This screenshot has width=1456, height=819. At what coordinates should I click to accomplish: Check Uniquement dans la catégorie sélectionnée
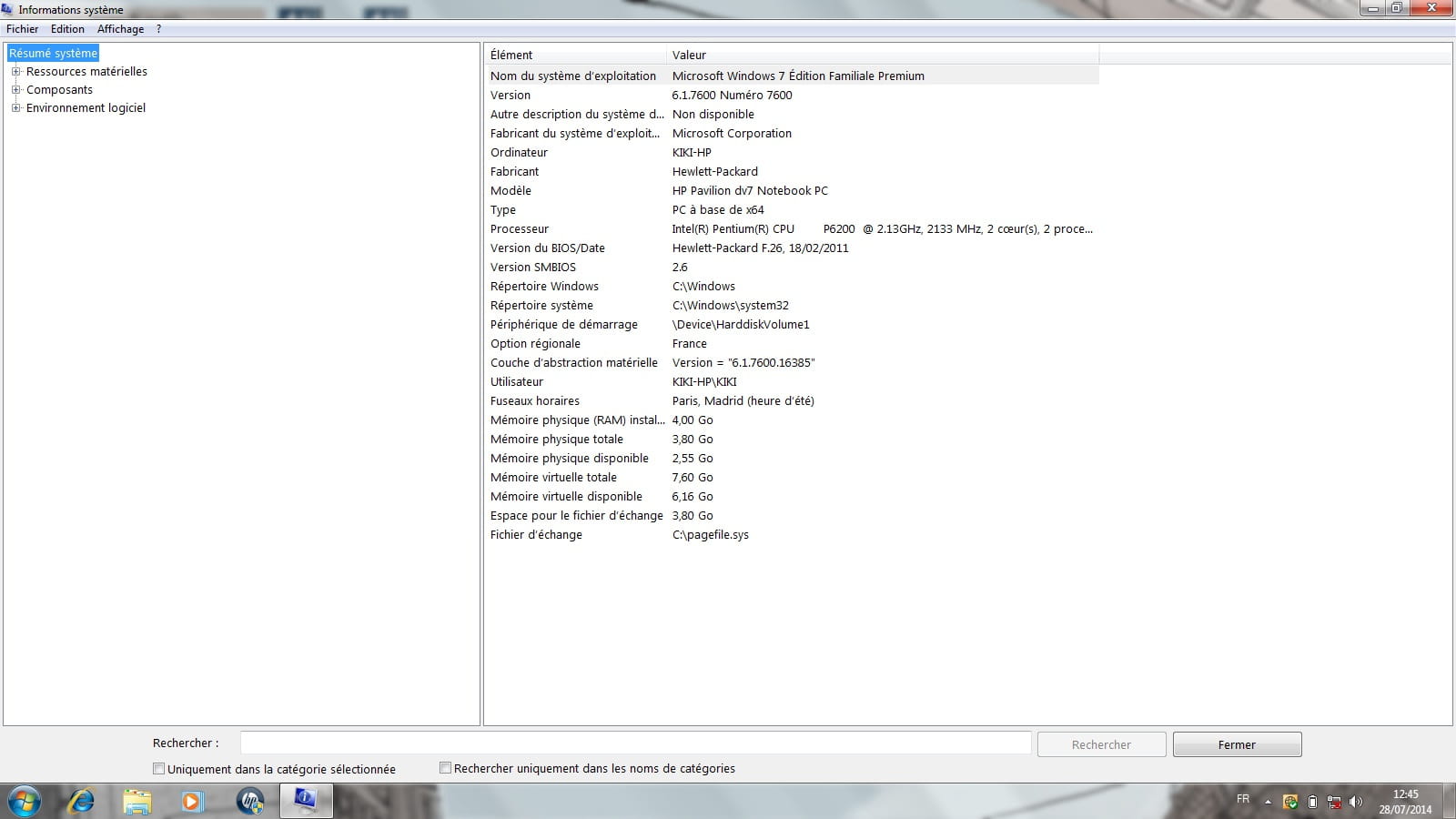[x=159, y=769]
